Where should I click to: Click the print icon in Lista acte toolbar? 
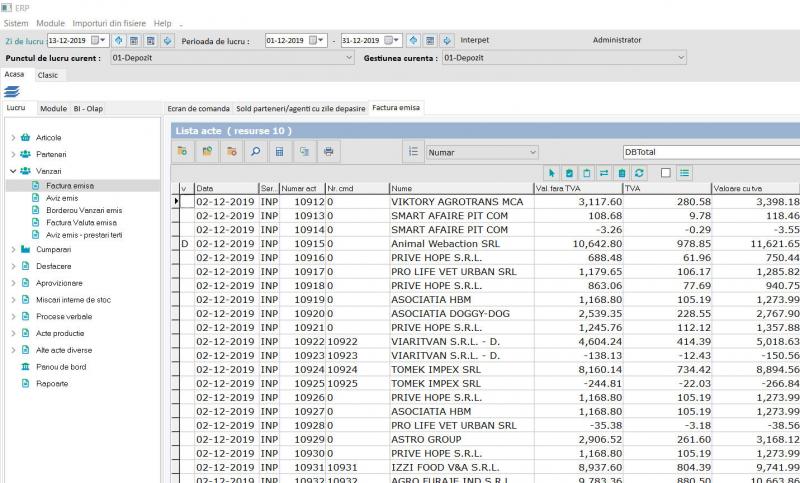click(327, 152)
